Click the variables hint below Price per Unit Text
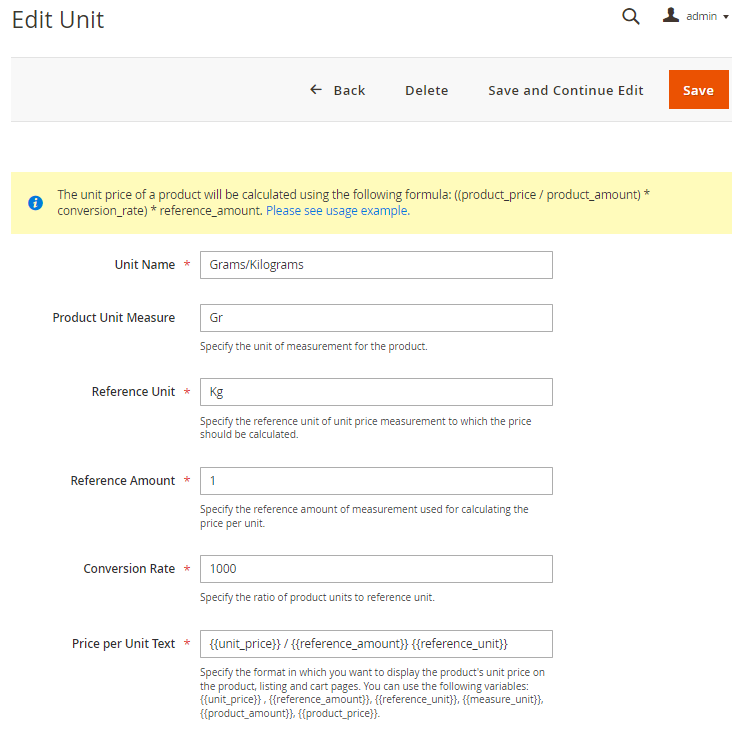732x734 pixels. (373, 693)
